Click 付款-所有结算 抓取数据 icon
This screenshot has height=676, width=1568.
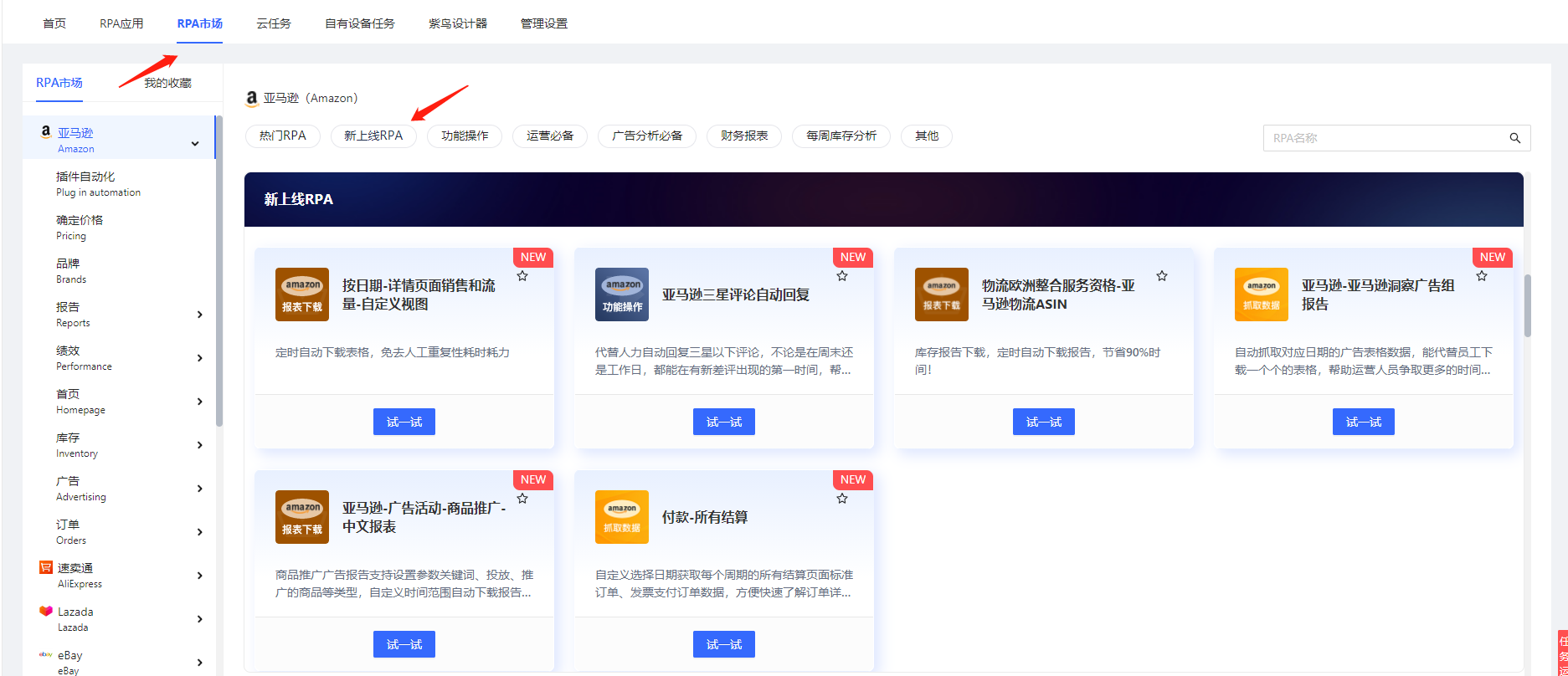(x=622, y=517)
